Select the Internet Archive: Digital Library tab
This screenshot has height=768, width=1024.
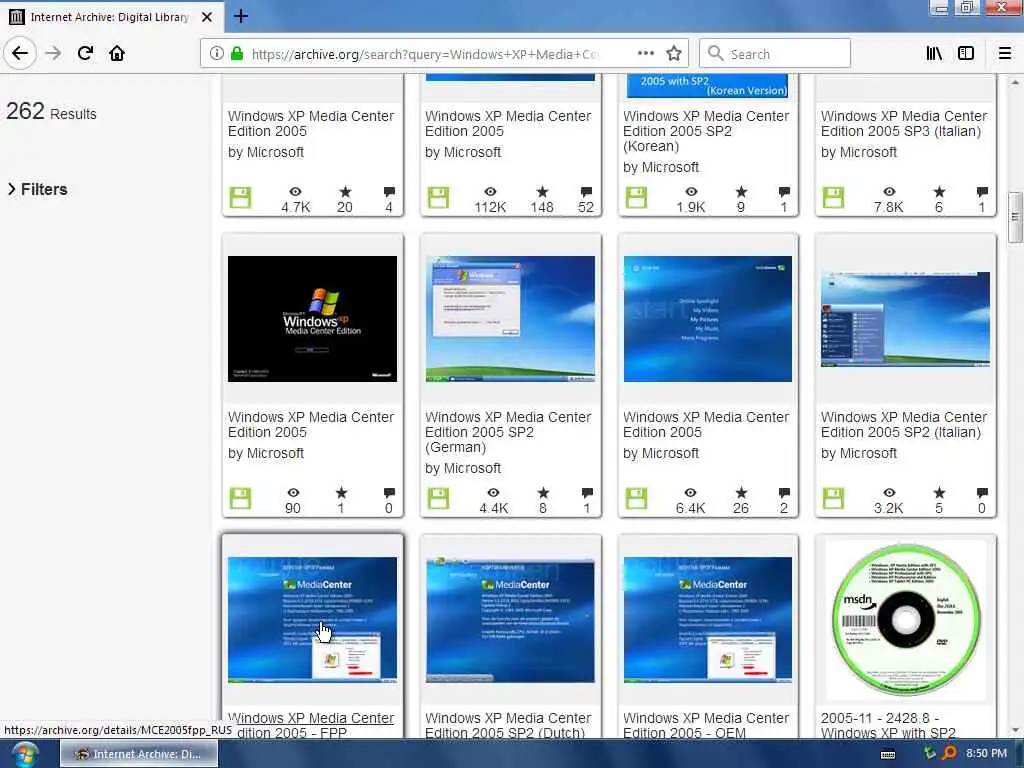tap(111, 17)
